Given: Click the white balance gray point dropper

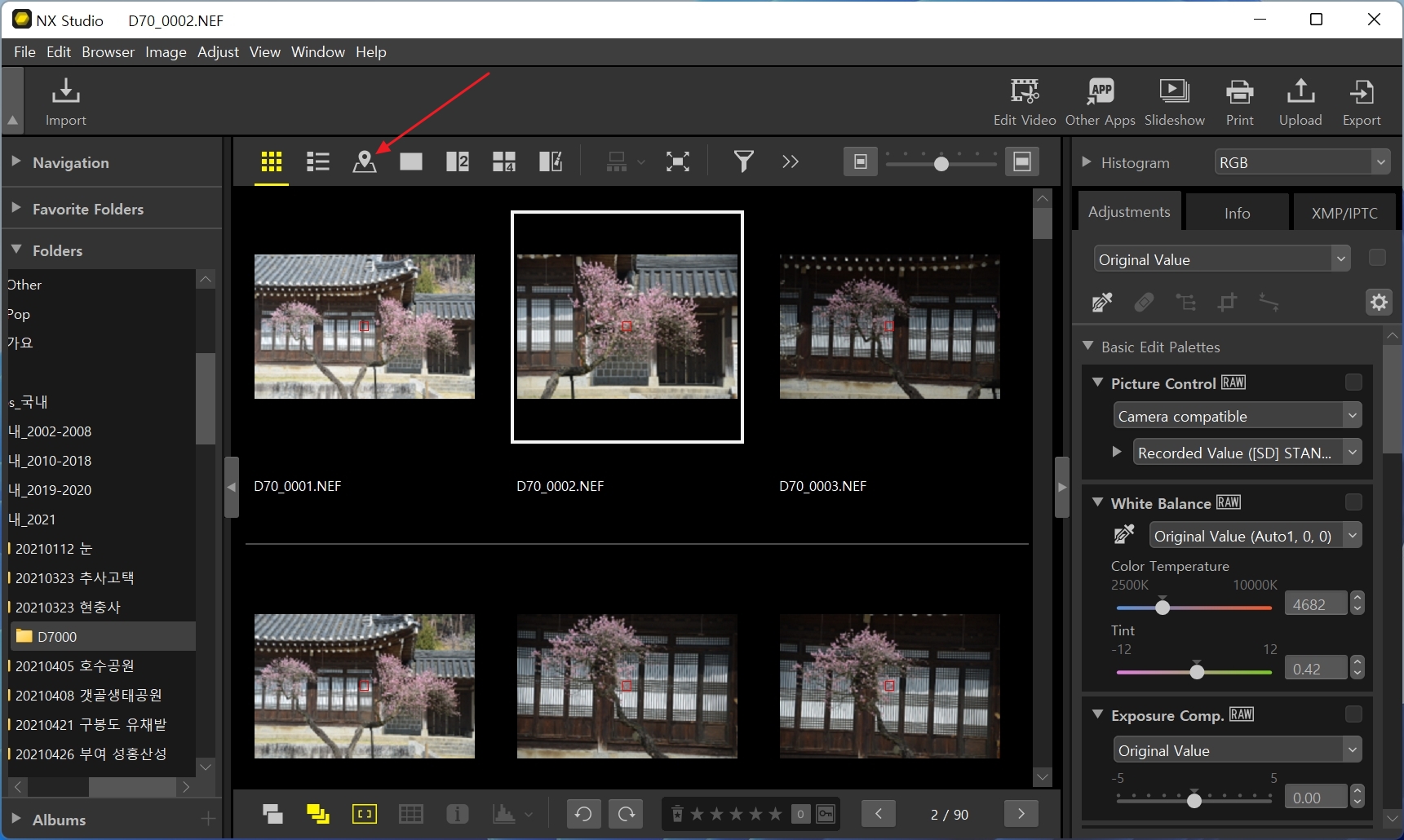Looking at the screenshot, I should (x=1124, y=535).
